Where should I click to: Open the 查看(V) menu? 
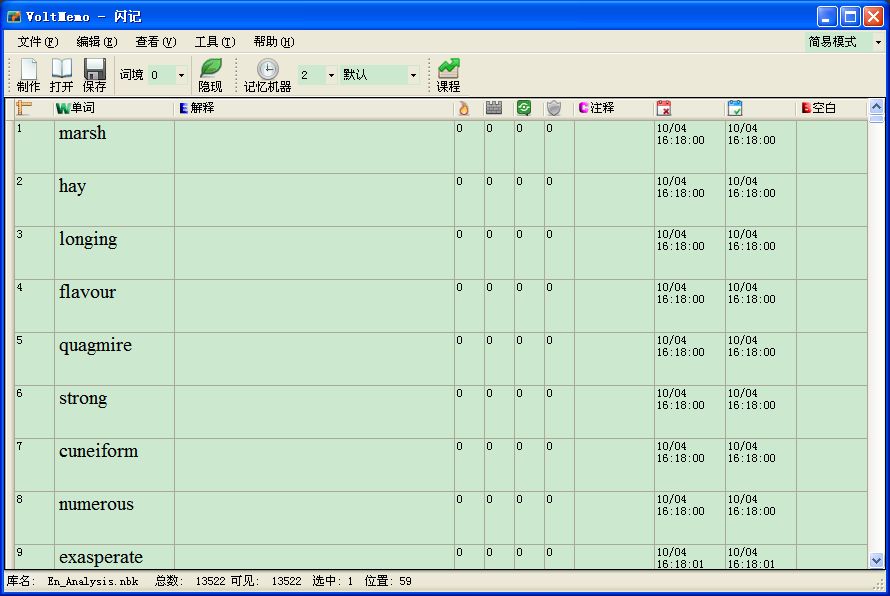pos(156,42)
